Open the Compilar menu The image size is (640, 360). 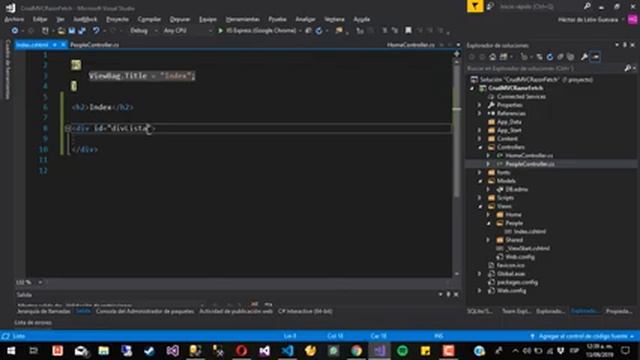tap(149, 19)
